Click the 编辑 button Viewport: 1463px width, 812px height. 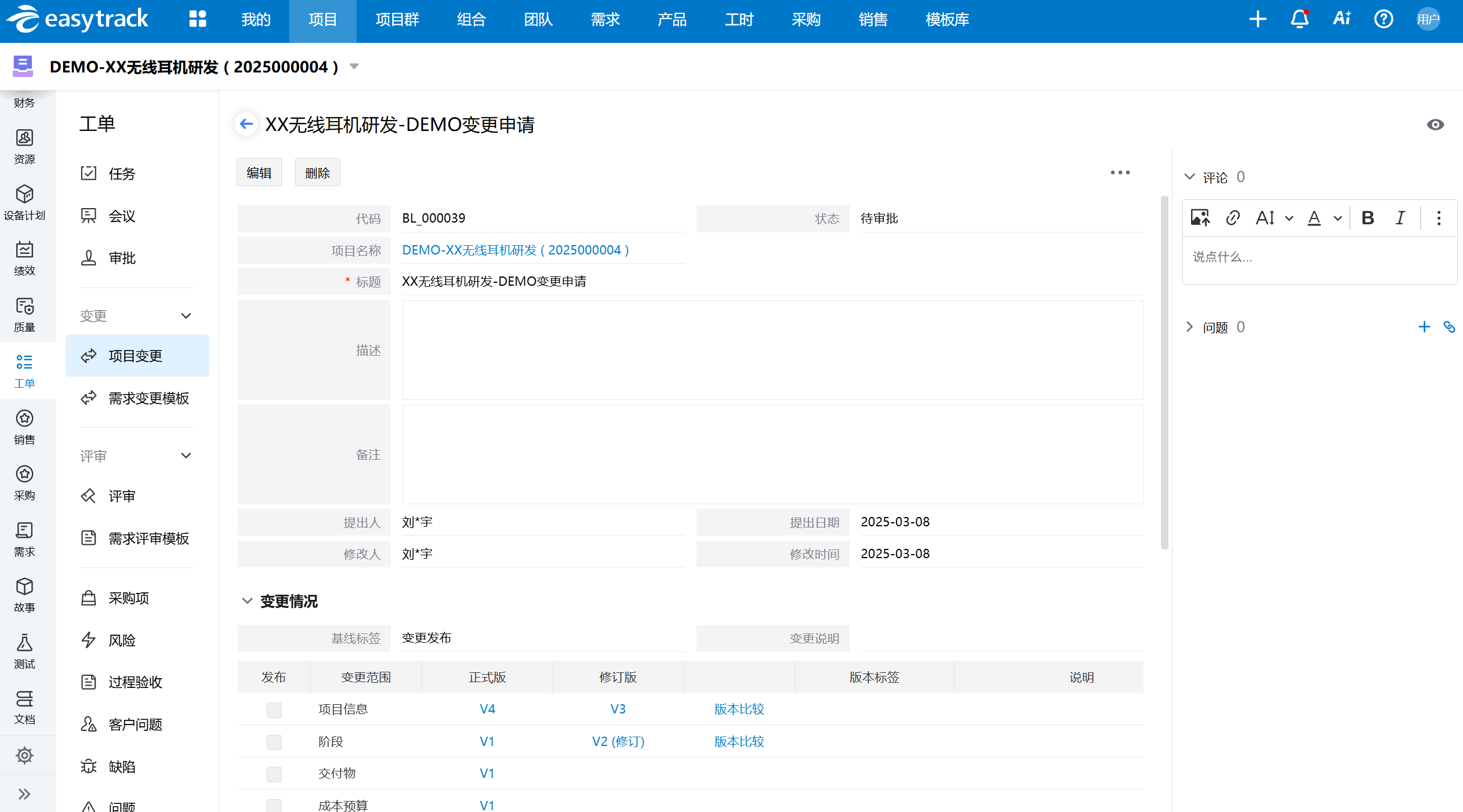[259, 173]
